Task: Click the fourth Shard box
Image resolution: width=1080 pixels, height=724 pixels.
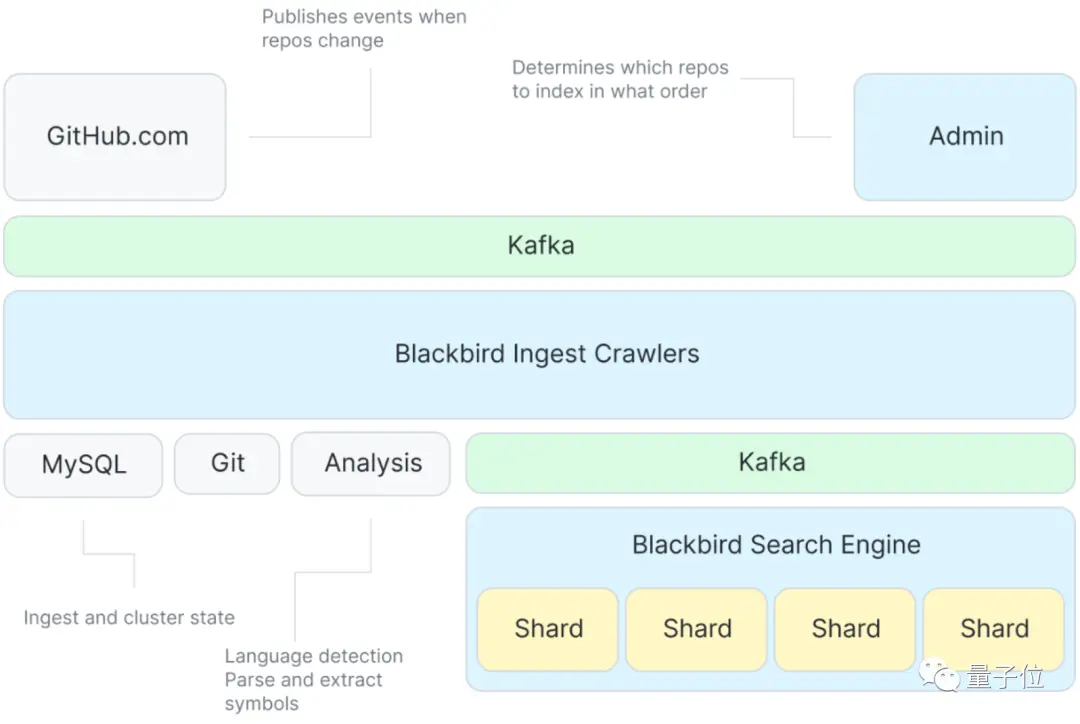Action: click(994, 629)
